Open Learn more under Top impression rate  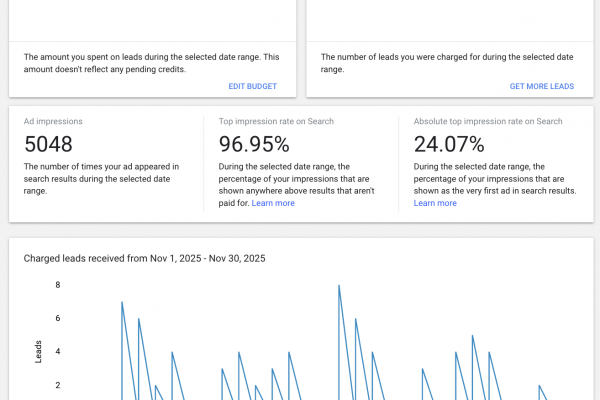[x=273, y=203]
